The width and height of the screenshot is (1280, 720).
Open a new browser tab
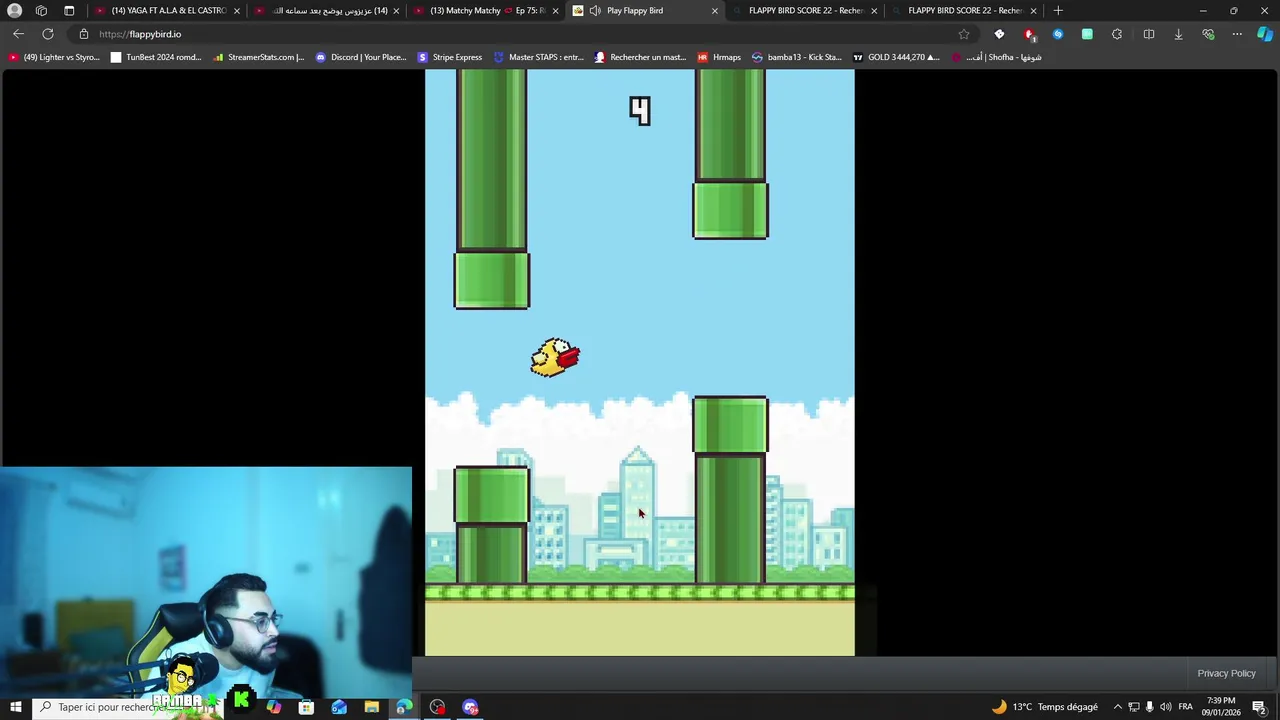point(1058,10)
